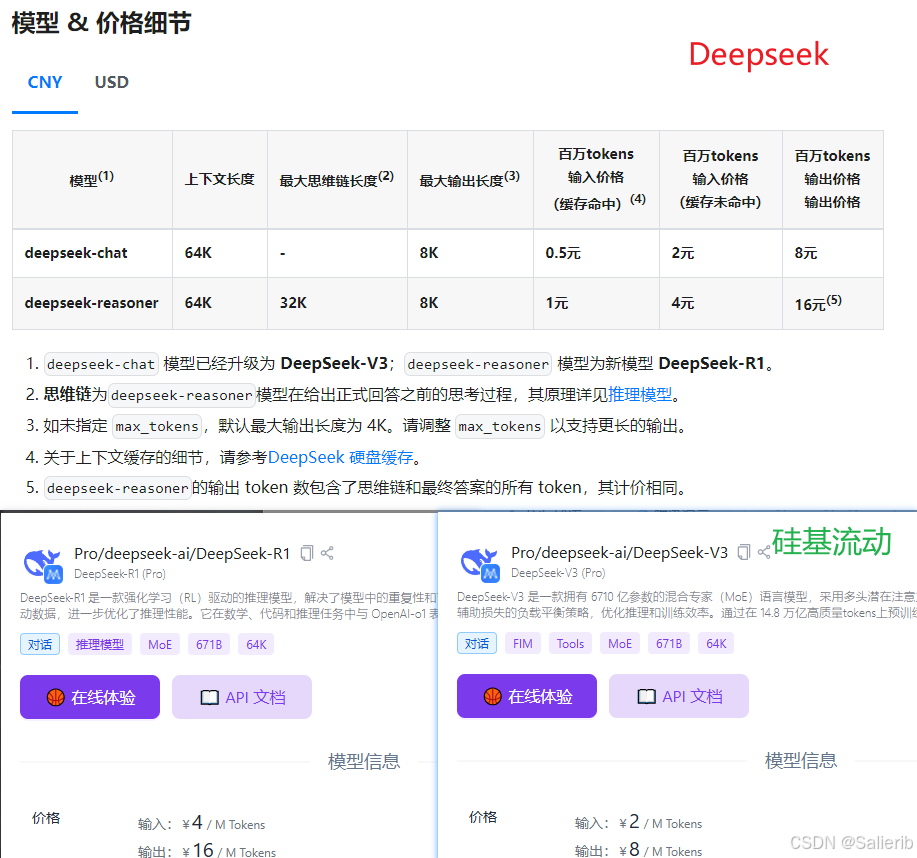The width and height of the screenshot is (917, 858).
Task: Click the DeepSeek-R1 whale logo icon
Action: [43, 565]
